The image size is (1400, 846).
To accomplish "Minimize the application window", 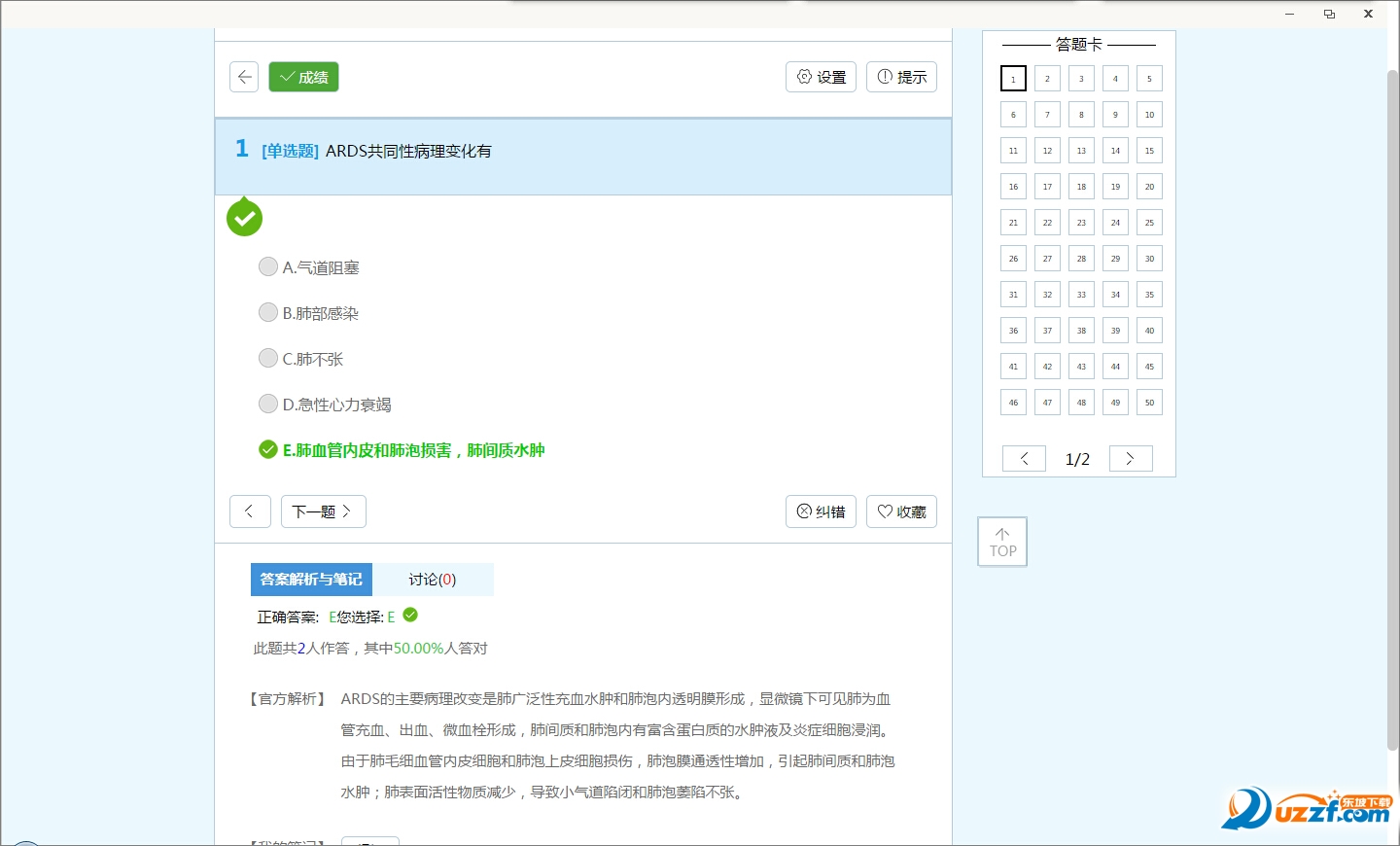I will click(1289, 14).
